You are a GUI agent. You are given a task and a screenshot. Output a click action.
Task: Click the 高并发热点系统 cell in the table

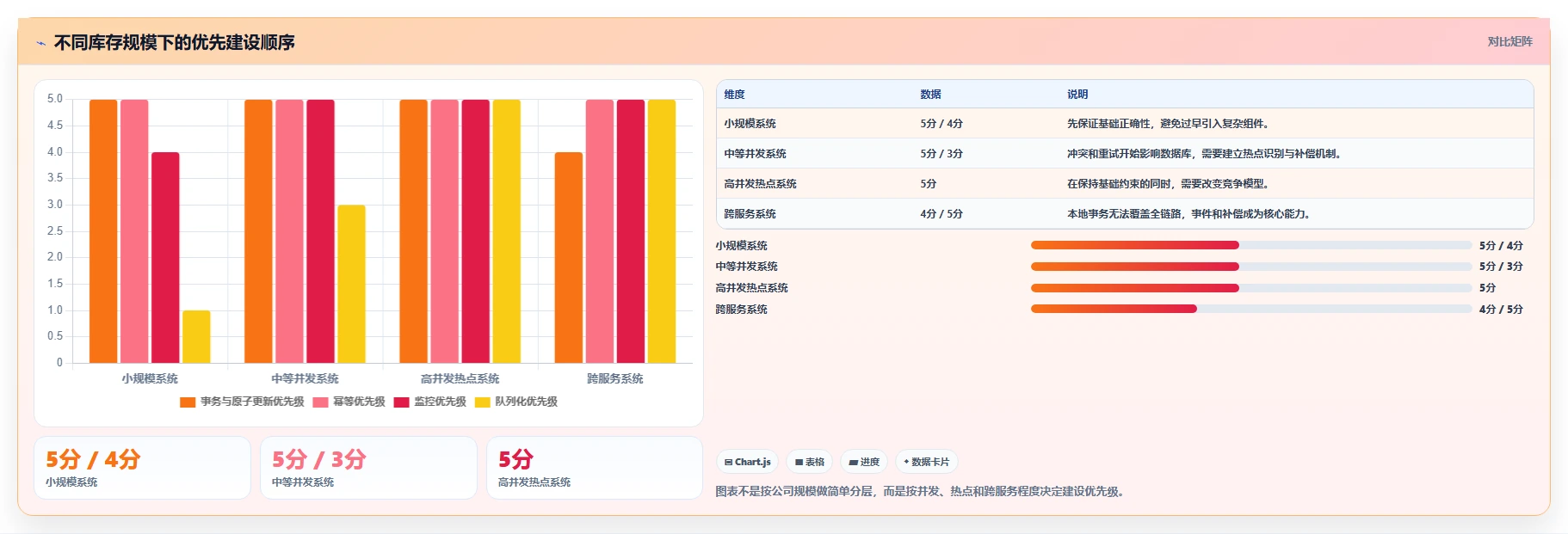760,184
